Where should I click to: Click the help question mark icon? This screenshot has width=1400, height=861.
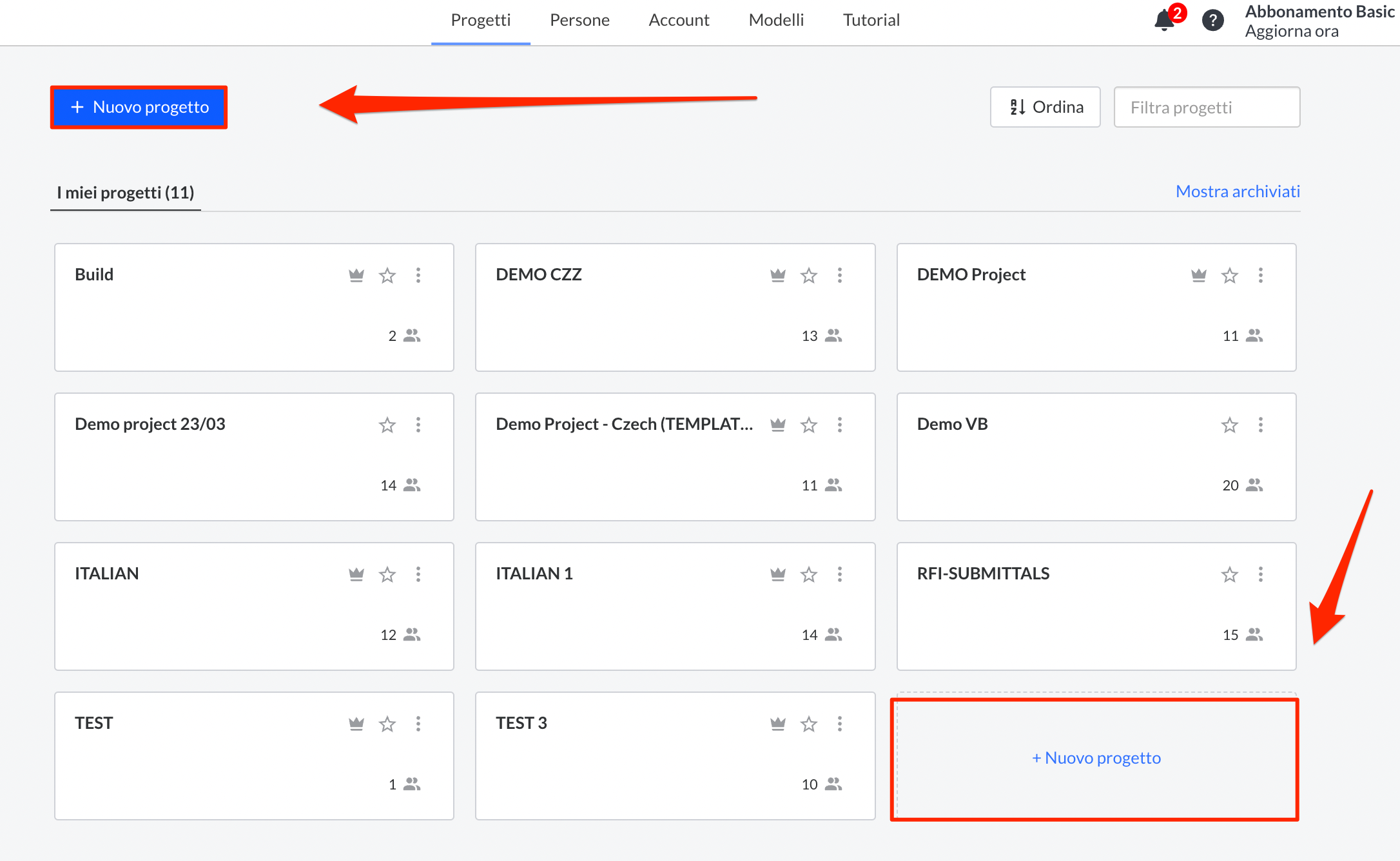[1212, 20]
